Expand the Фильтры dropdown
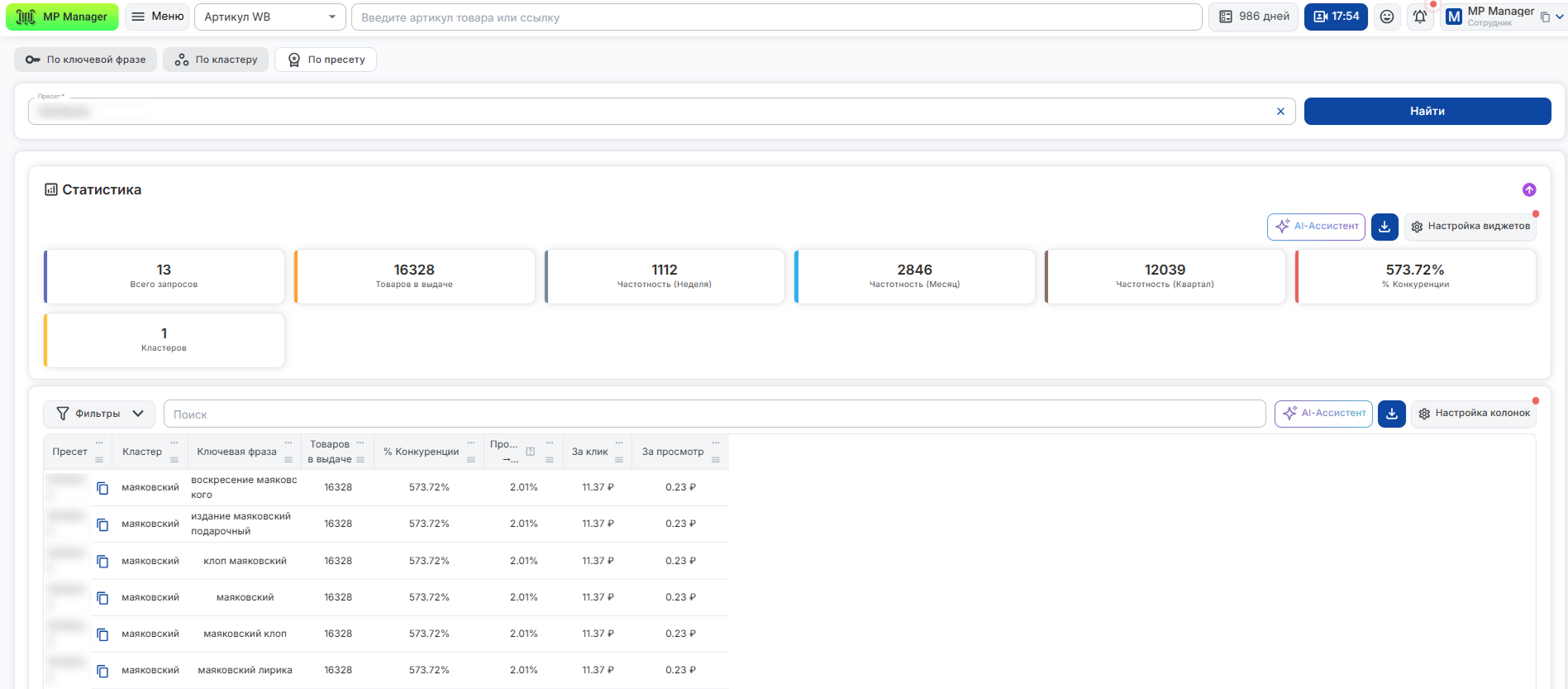This screenshot has height=689, width=1568. click(99, 414)
